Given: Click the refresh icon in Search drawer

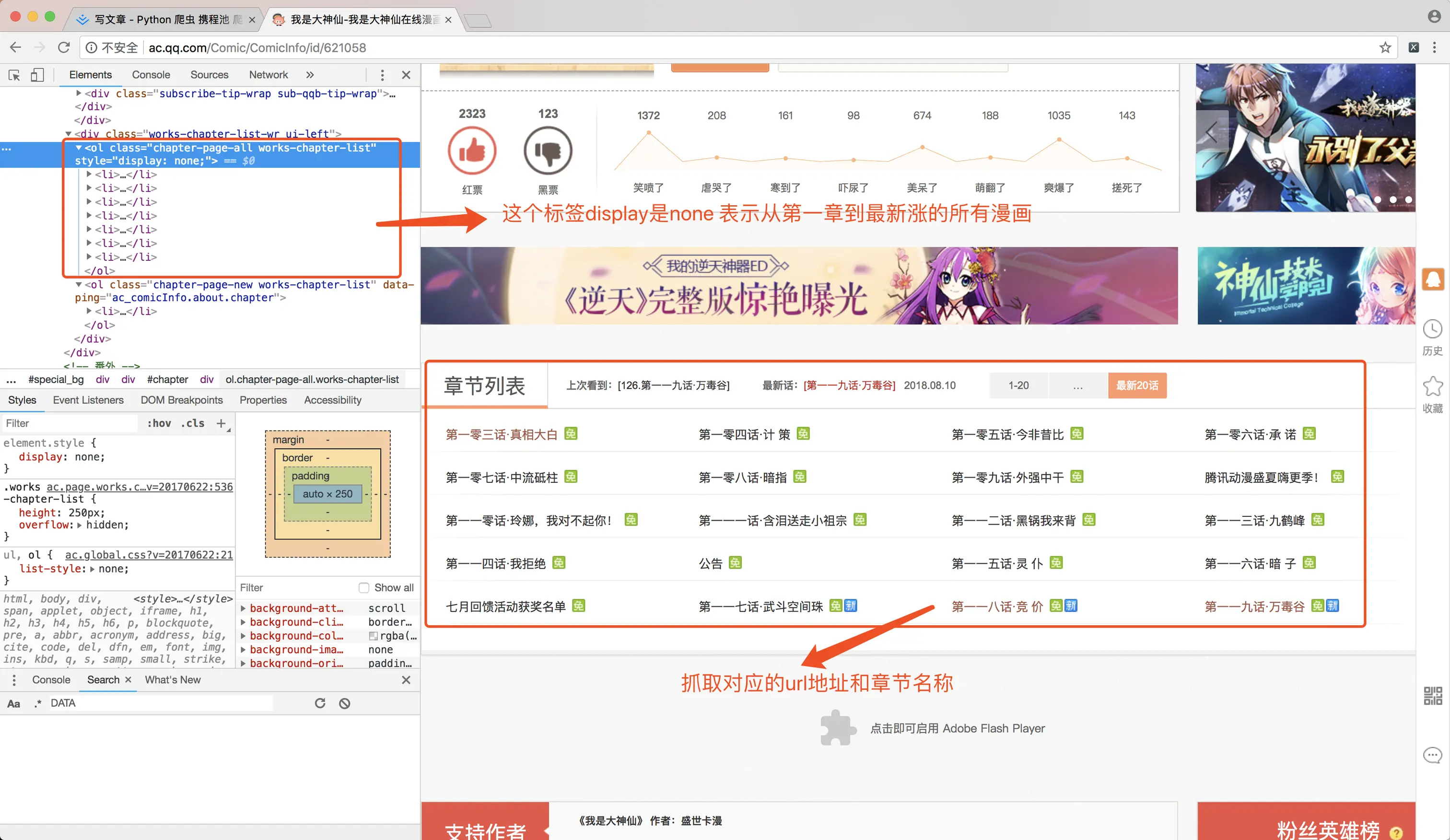Looking at the screenshot, I should point(320,703).
